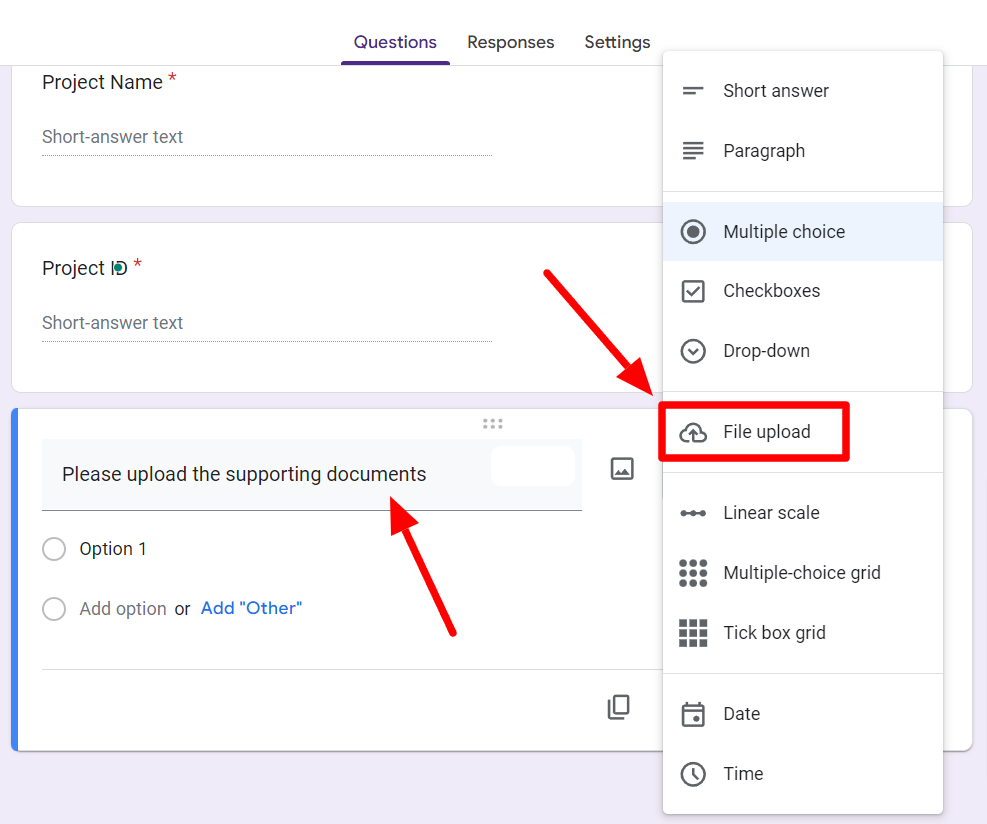This screenshot has width=987, height=824.
Task: Click the multiple choice radio icon
Action: pyautogui.click(x=693, y=232)
